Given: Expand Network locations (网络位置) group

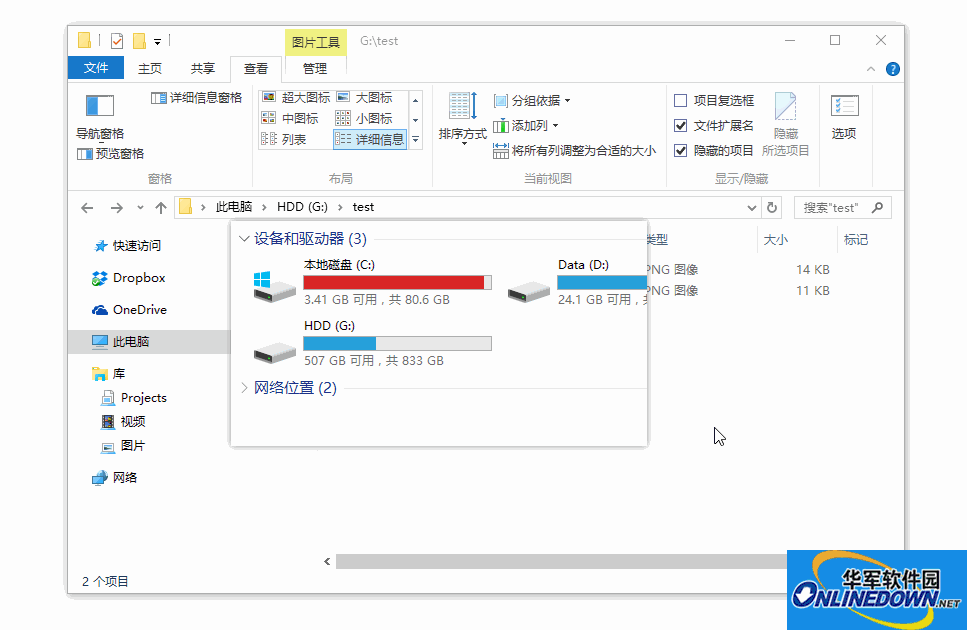Looking at the screenshot, I should pyautogui.click(x=244, y=388).
